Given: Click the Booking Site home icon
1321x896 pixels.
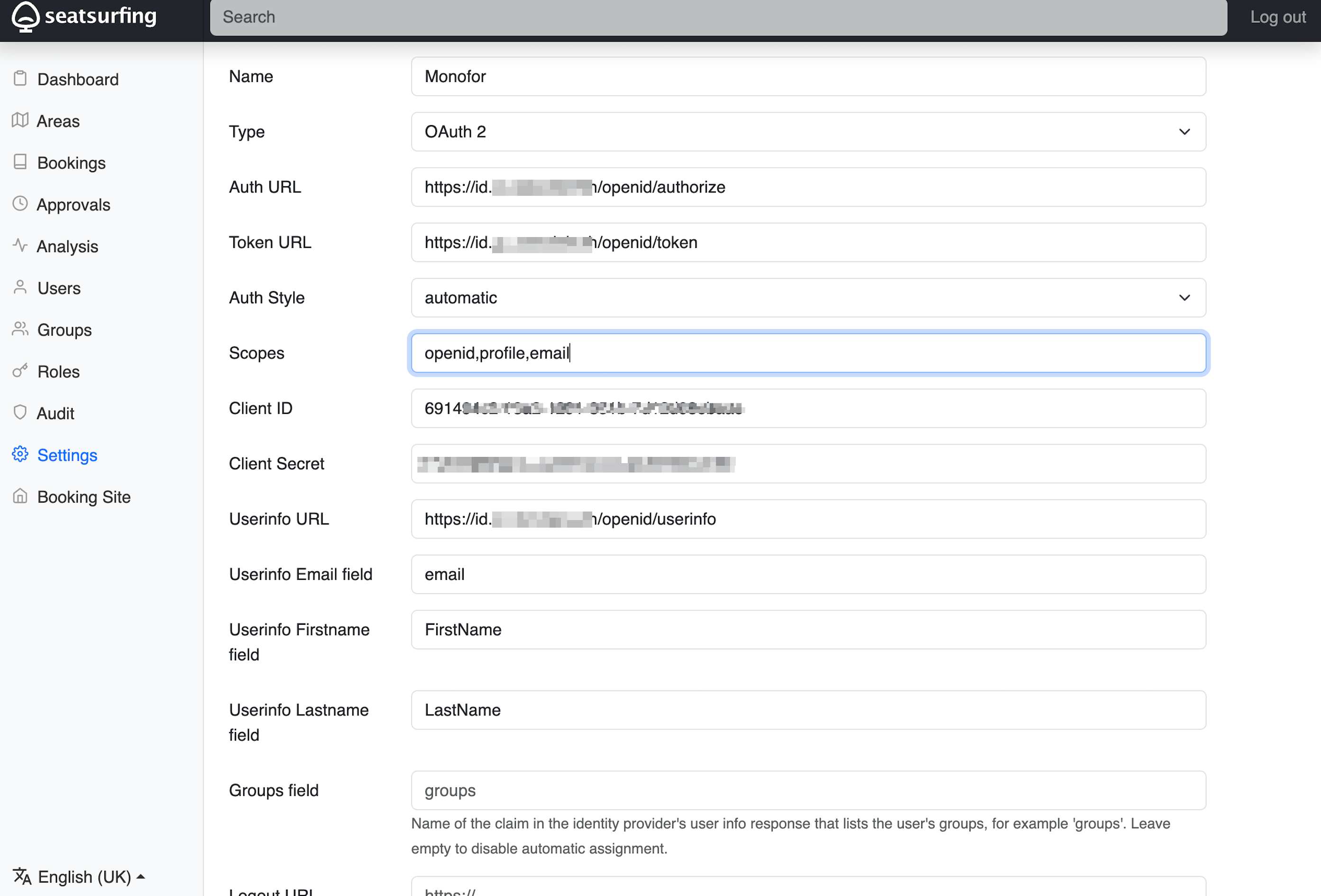Looking at the screenshot, I should coord(20,496).
